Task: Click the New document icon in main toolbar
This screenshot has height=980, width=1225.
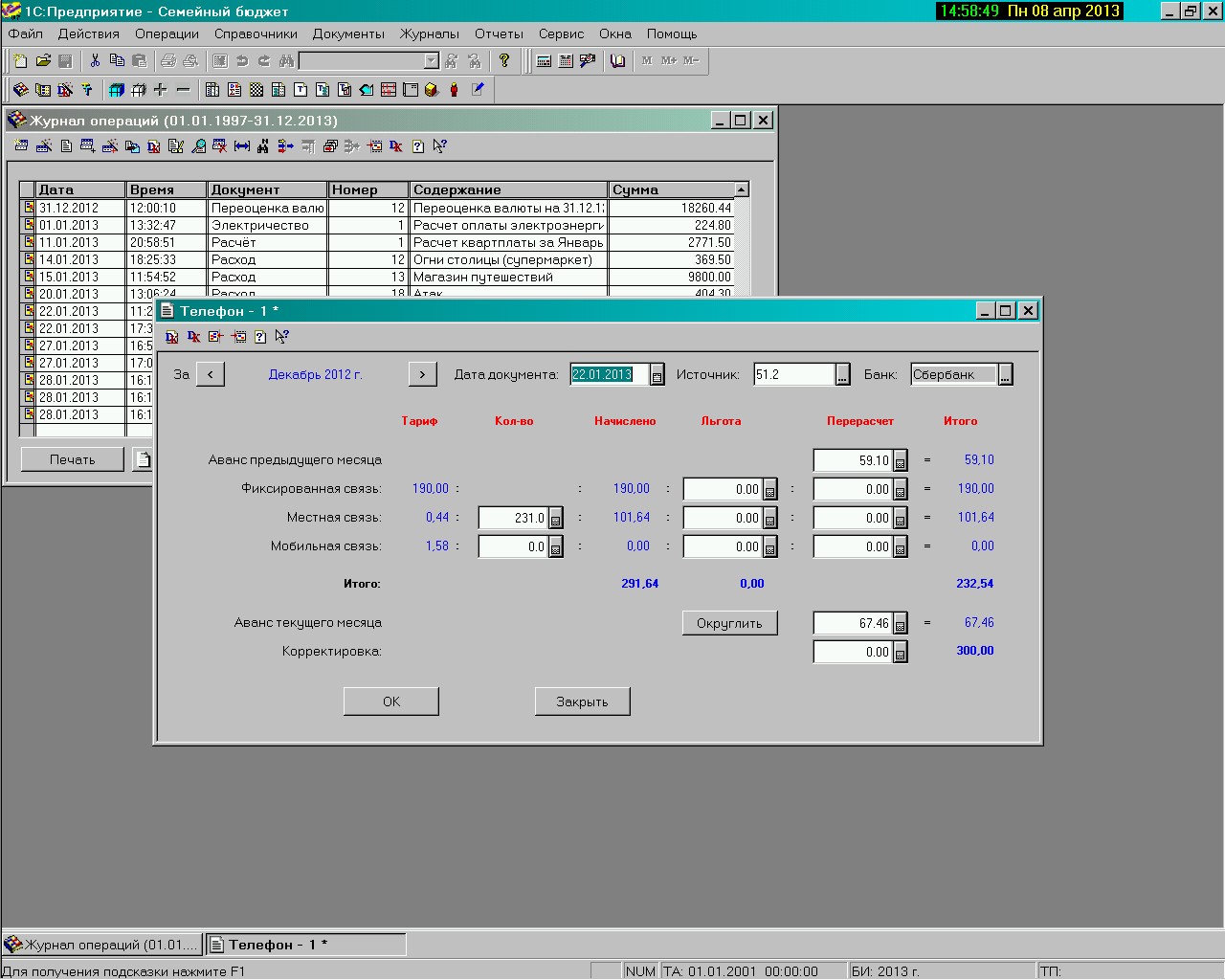Action: [21, 60]
